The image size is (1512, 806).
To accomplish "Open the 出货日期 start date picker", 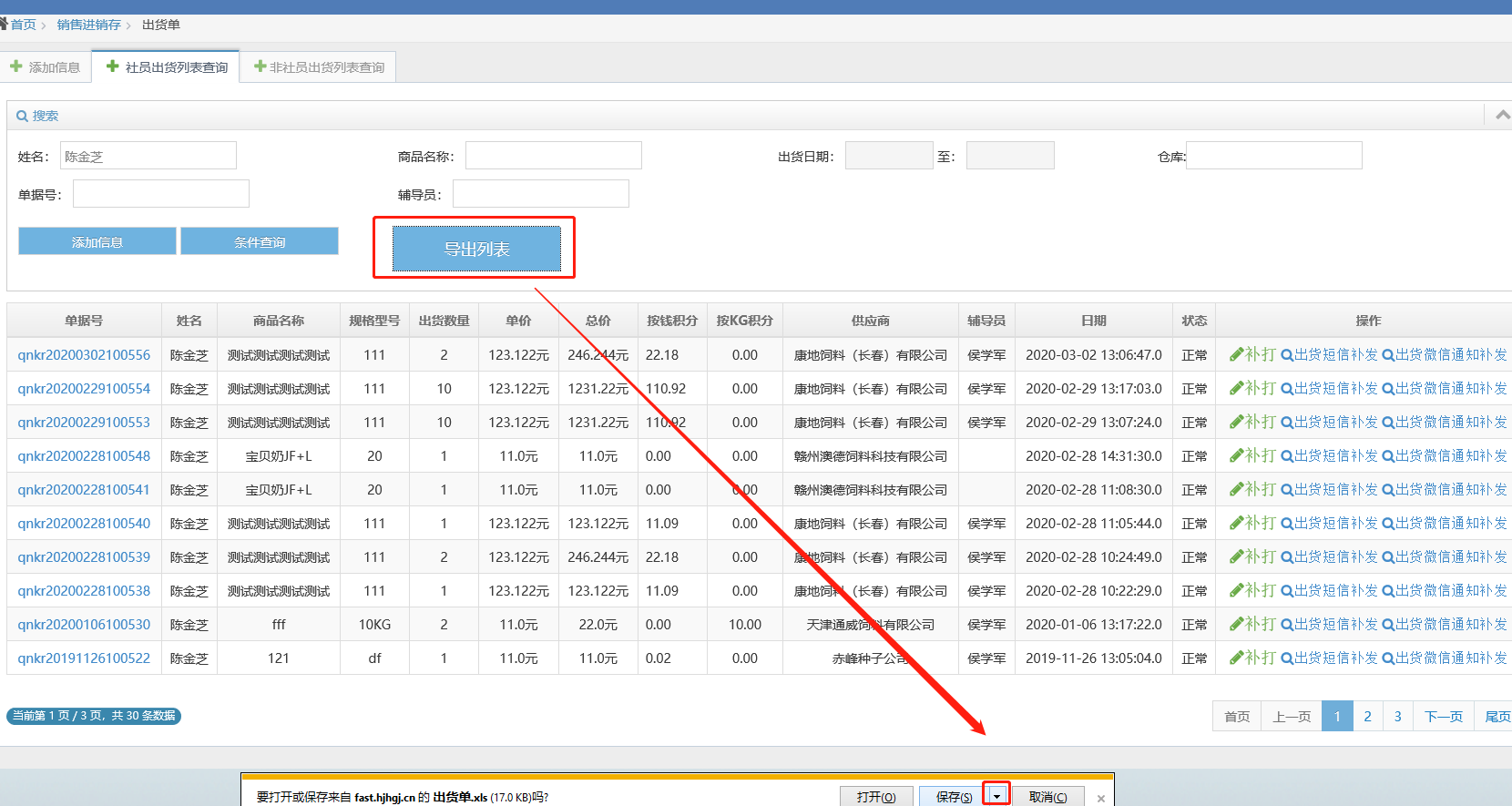I will pyautogui.click(x=888, y=156).
